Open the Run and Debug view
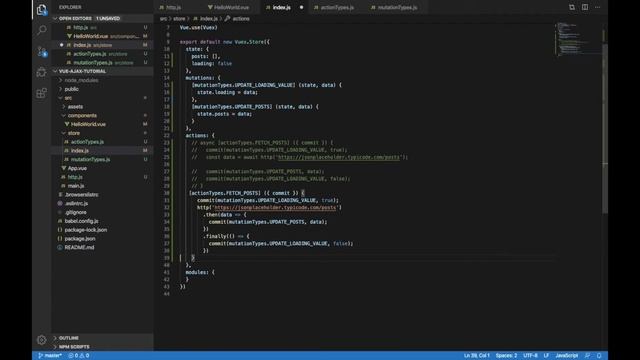 click(42, 72)
